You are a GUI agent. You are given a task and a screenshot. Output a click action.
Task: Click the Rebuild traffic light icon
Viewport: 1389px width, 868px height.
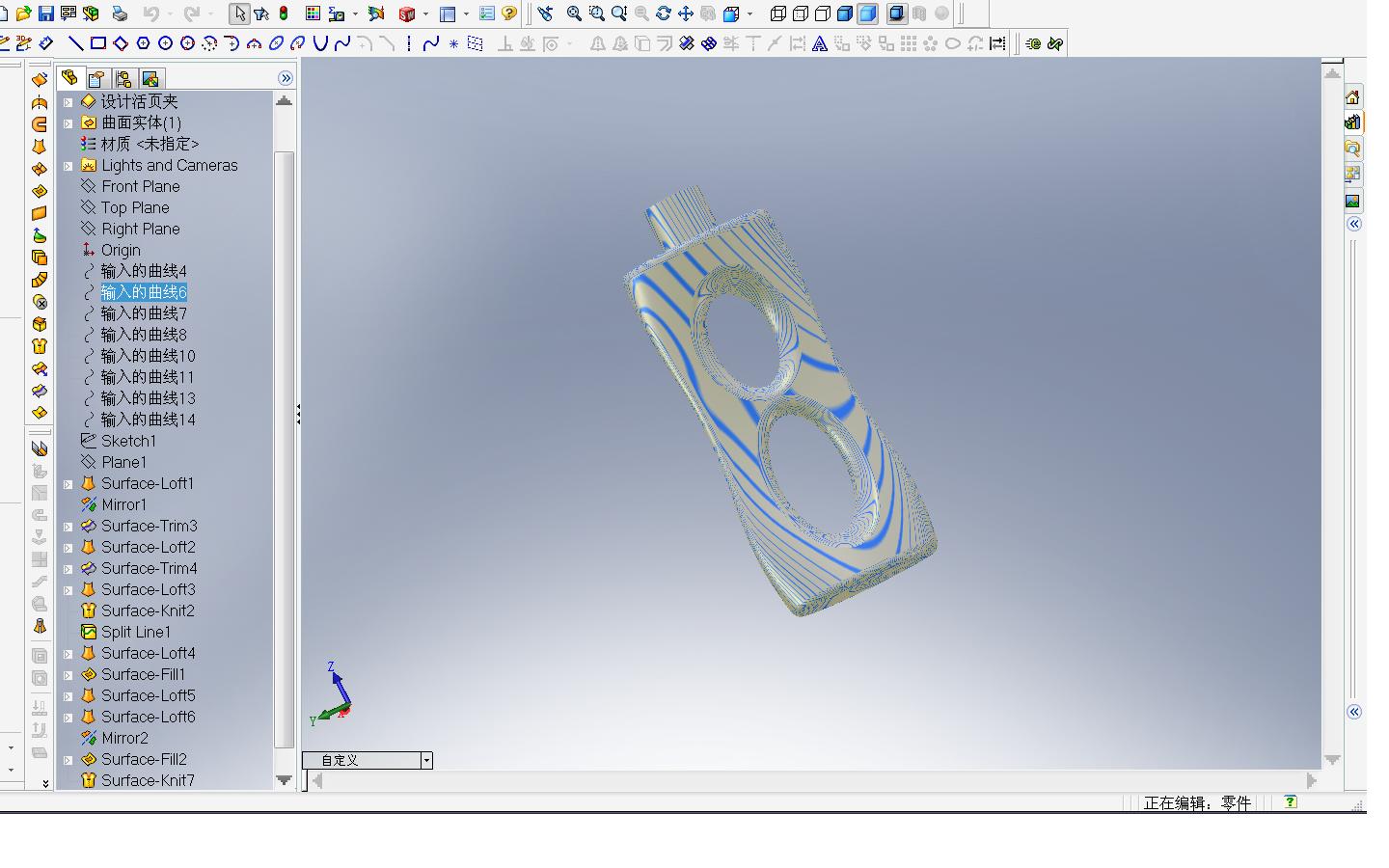click(x=284, y=14)
